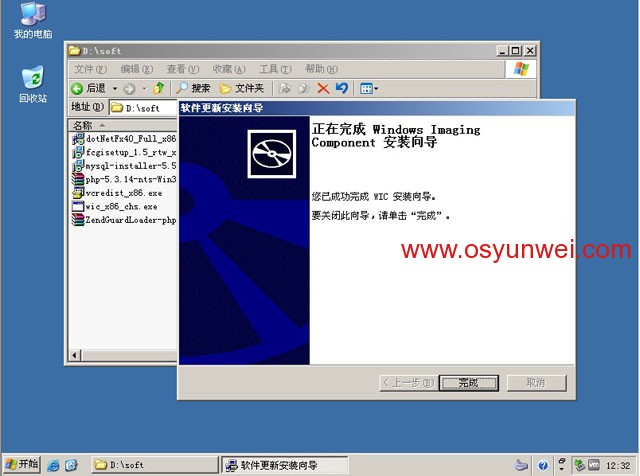640x476 pixels.
Task: Switch to D:\soft taskbar button
Action: pos(155,465)
